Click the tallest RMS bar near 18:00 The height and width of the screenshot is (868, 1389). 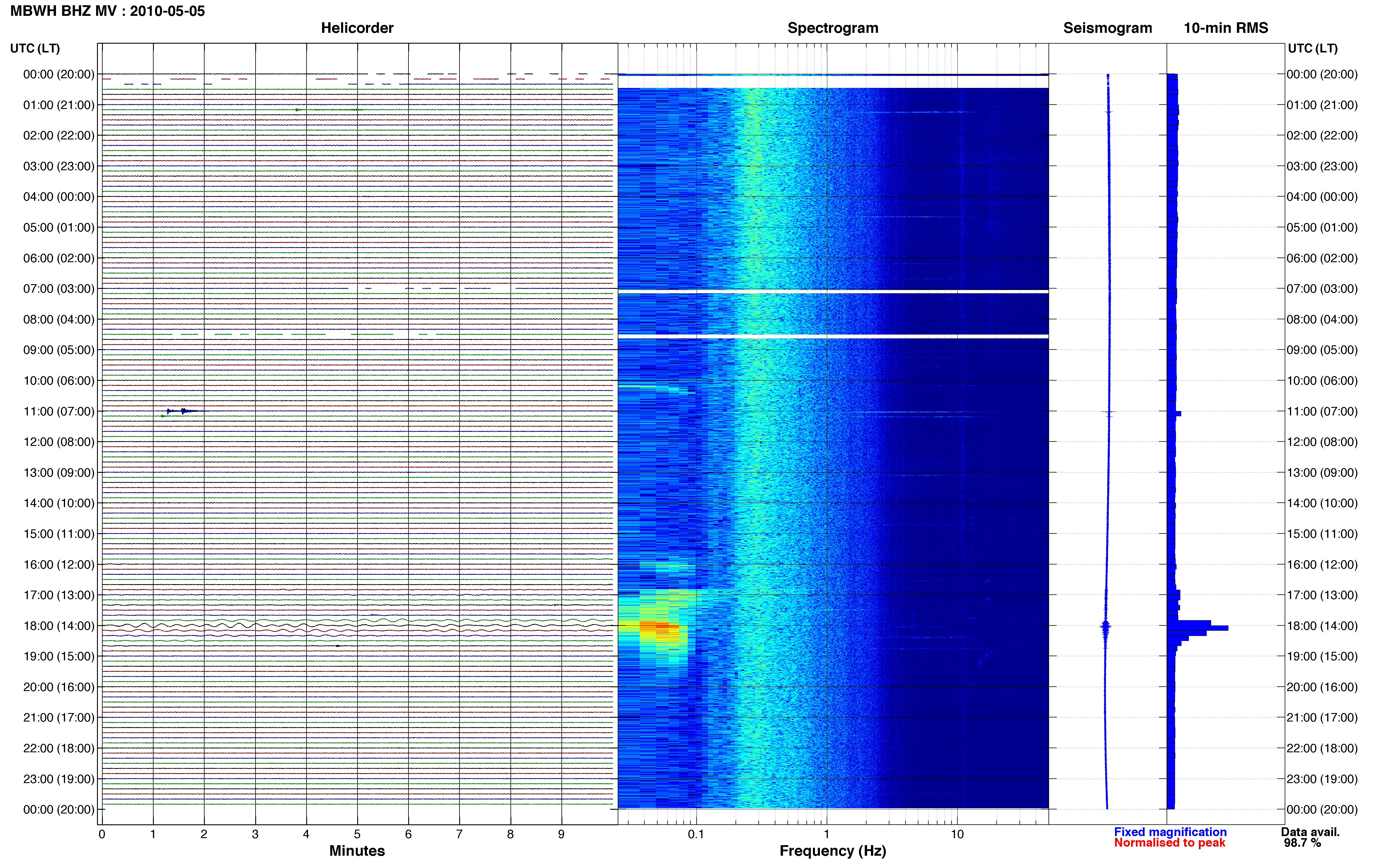(x=1198, y=628)
